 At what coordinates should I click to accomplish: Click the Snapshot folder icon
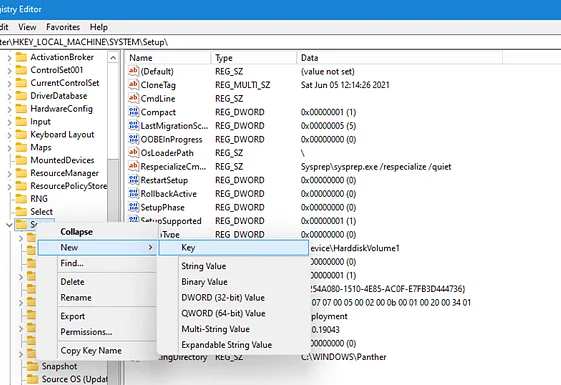(x=33, y=366)
